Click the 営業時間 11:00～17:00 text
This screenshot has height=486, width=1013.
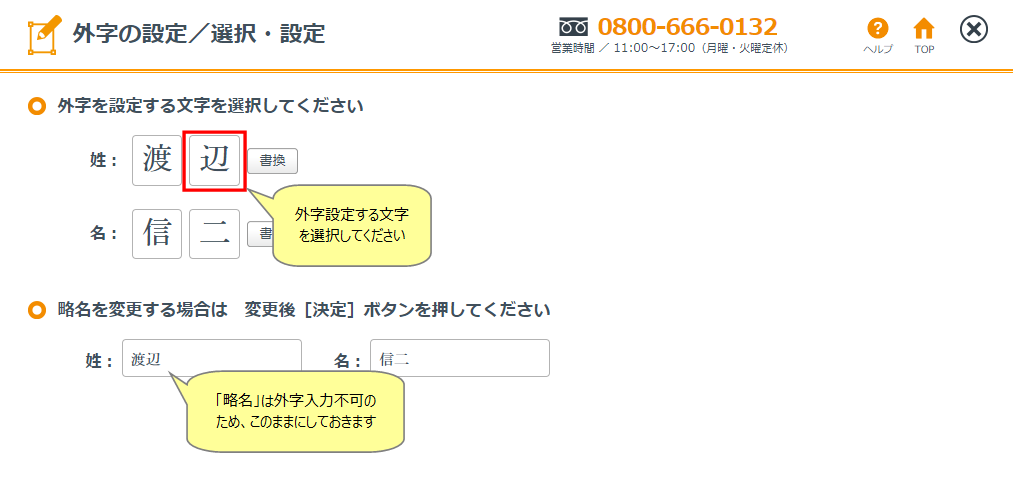[669, 48]
